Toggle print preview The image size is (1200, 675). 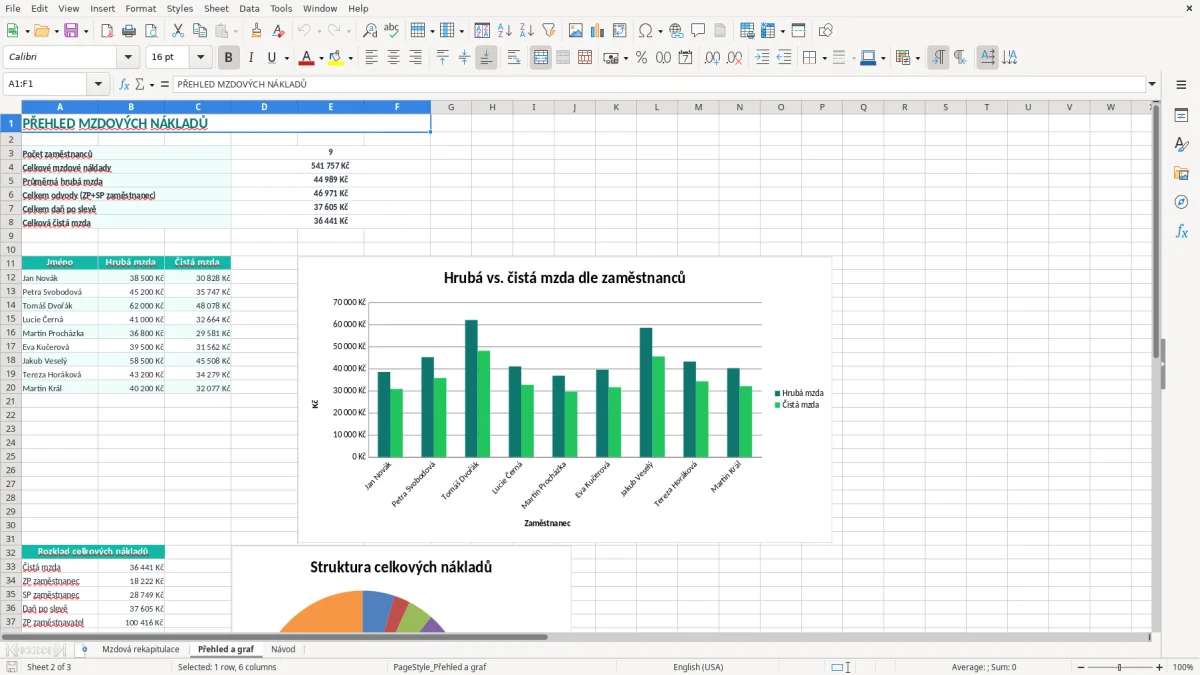pyautogui.click(x=150, y=31)
